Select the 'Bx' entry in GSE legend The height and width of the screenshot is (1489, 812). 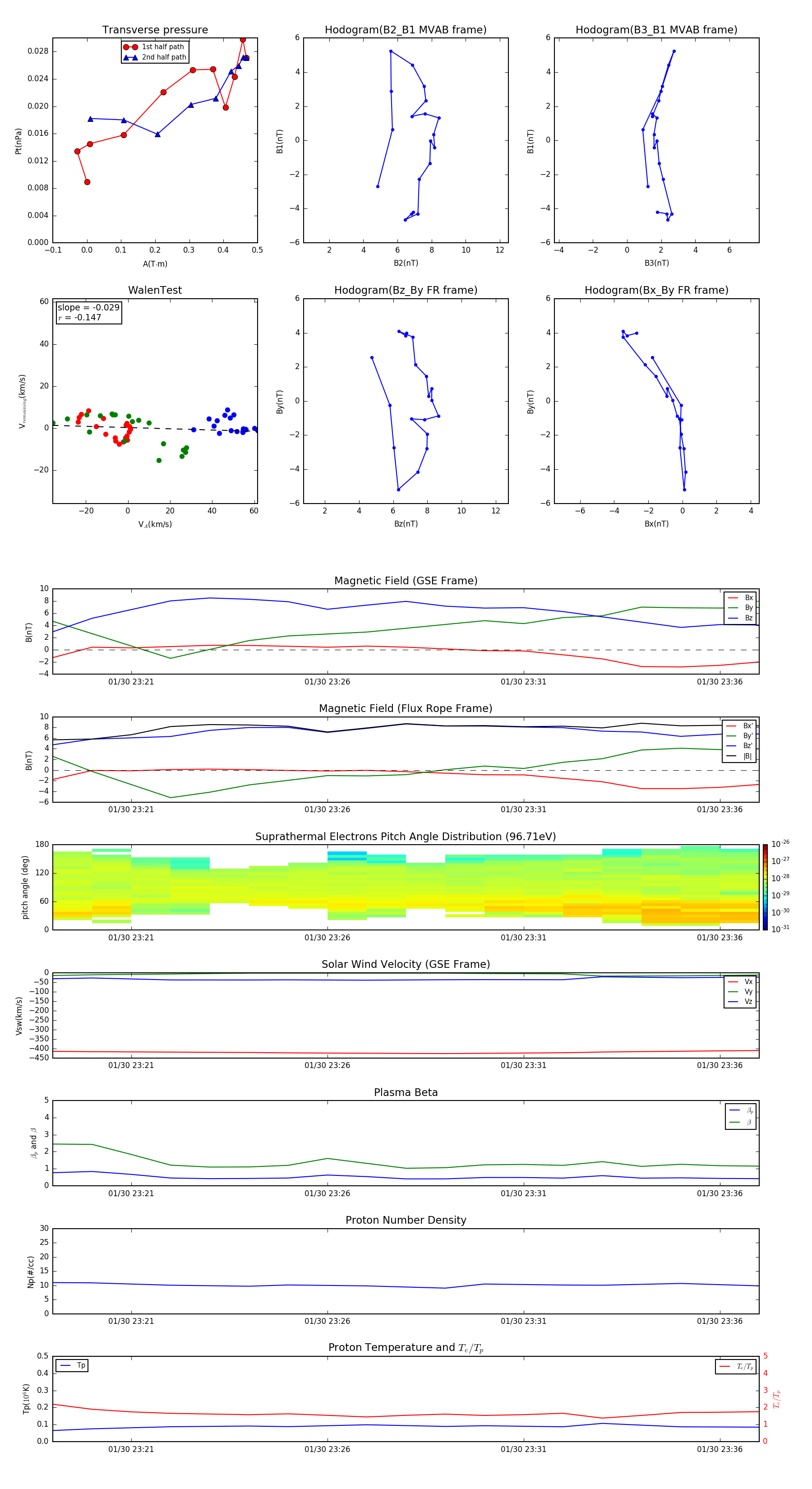point(740,598)
